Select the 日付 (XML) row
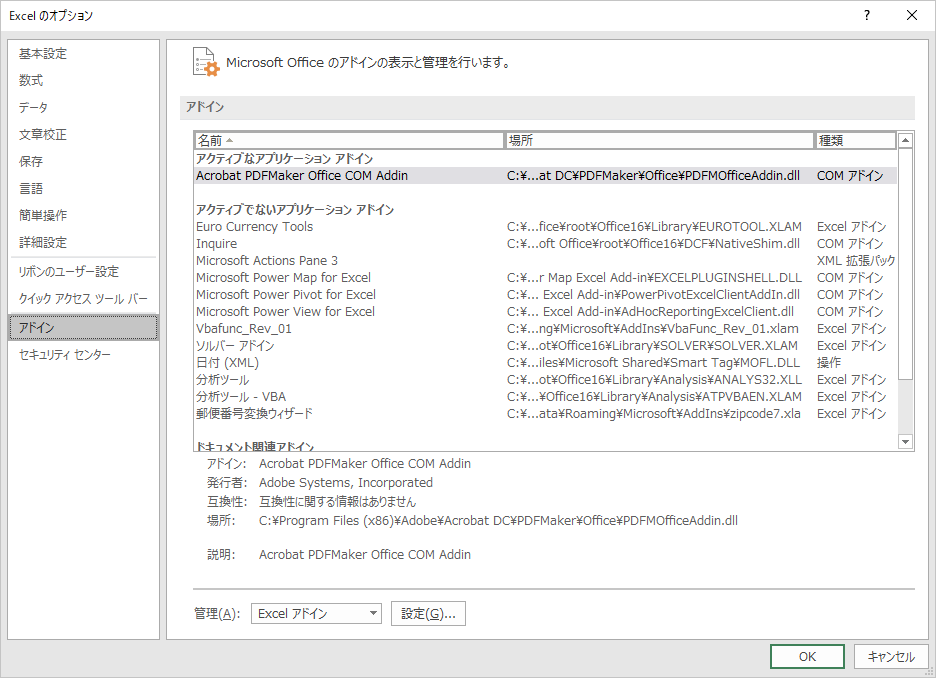The image size is (936, 678). [x=546, y=363]
